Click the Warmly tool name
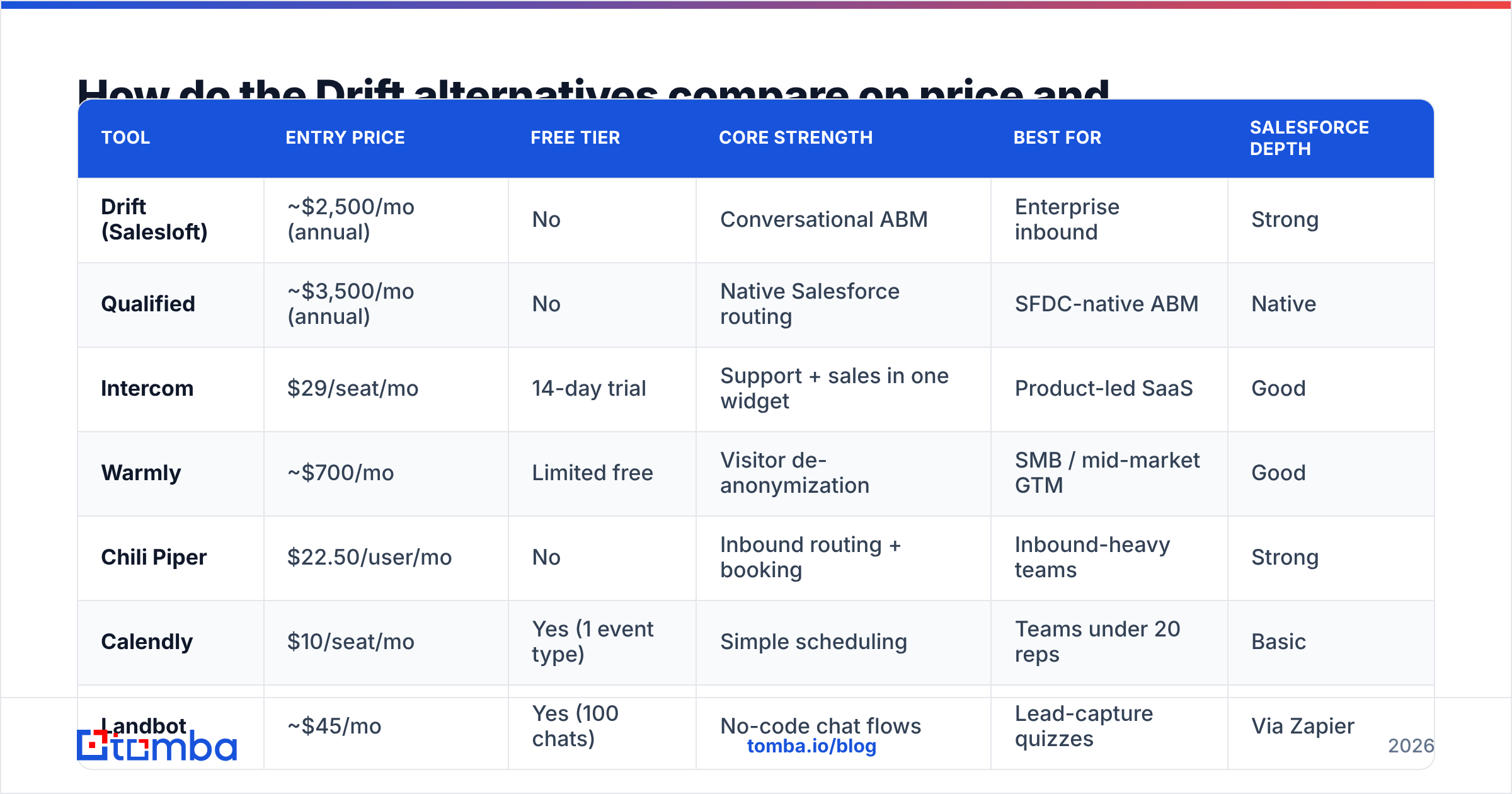 click(141, 473)
